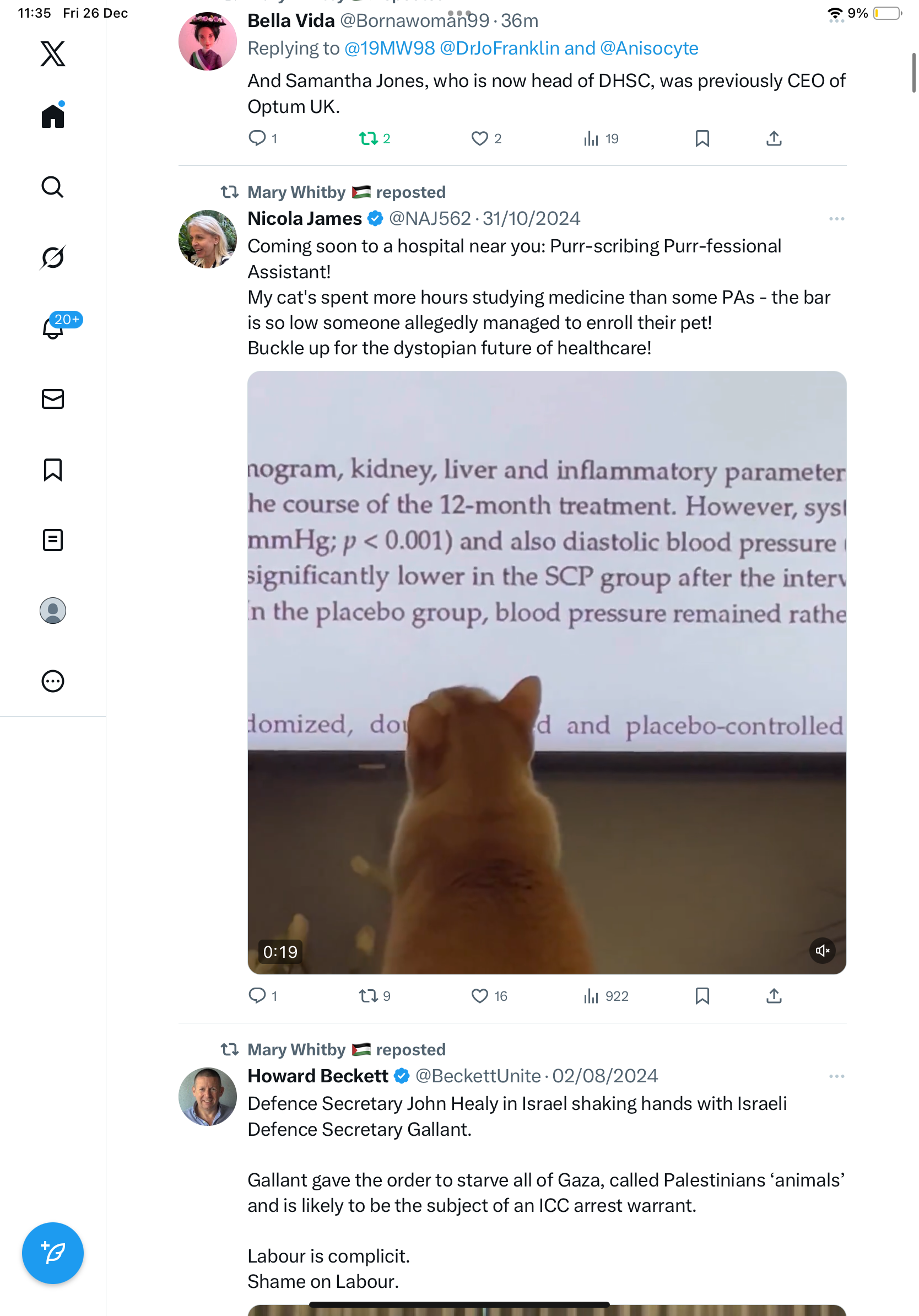Share Nicola James's post
This screenshot has height=1316, width=919.
pos(774,996)
